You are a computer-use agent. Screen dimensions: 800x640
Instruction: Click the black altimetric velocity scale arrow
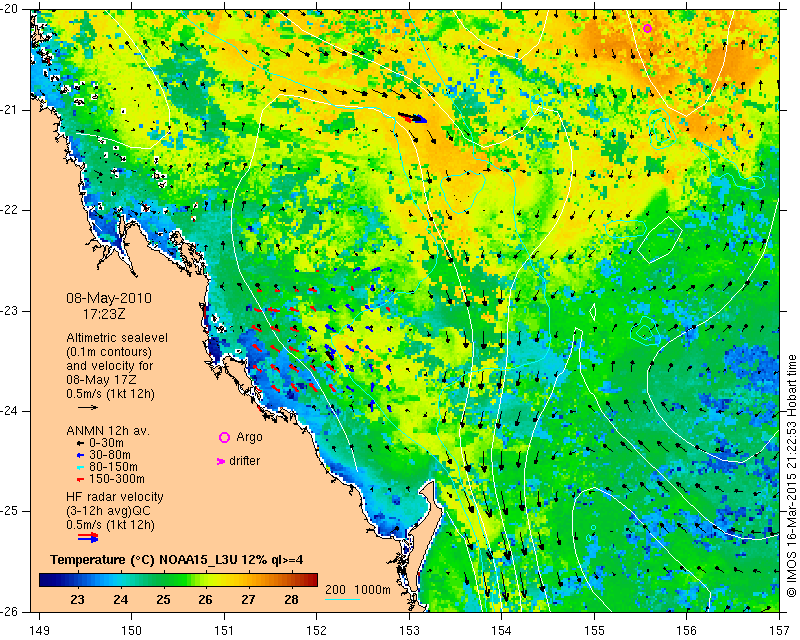pyautogui.click(x=88, y=407)
